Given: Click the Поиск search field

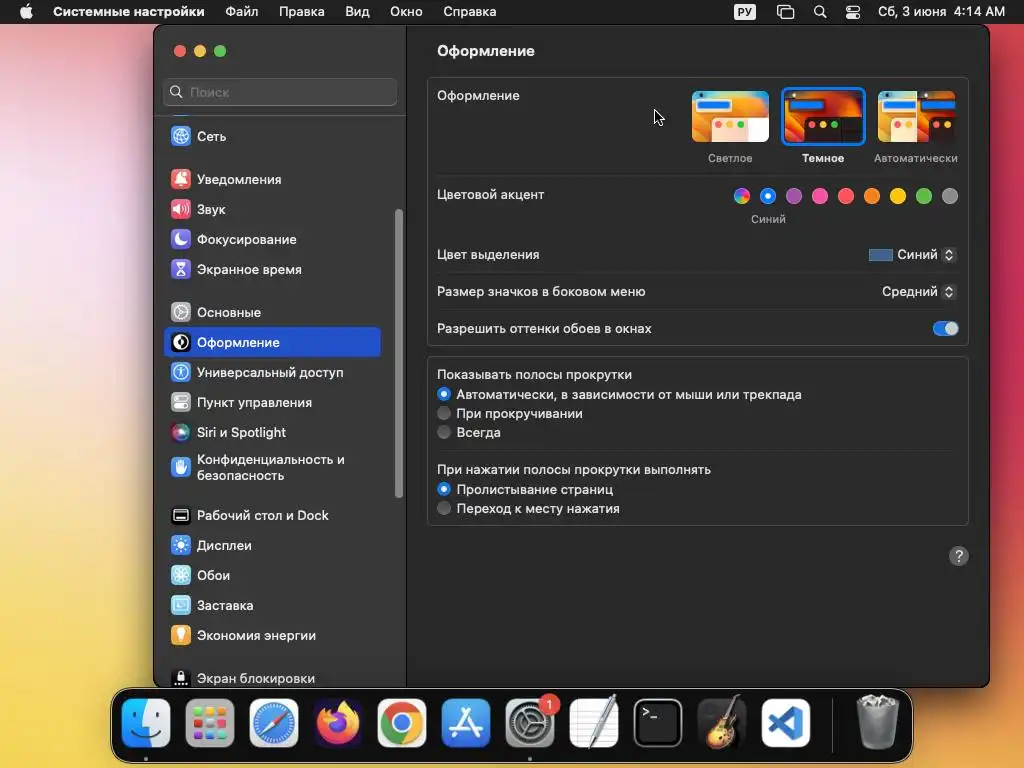Looking at the screenshot, I should 280,92.
